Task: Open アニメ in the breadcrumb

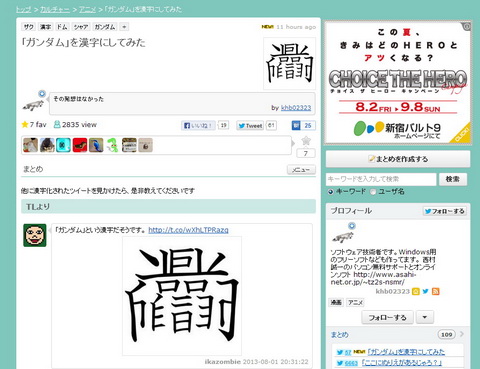Action: point(87,9)
